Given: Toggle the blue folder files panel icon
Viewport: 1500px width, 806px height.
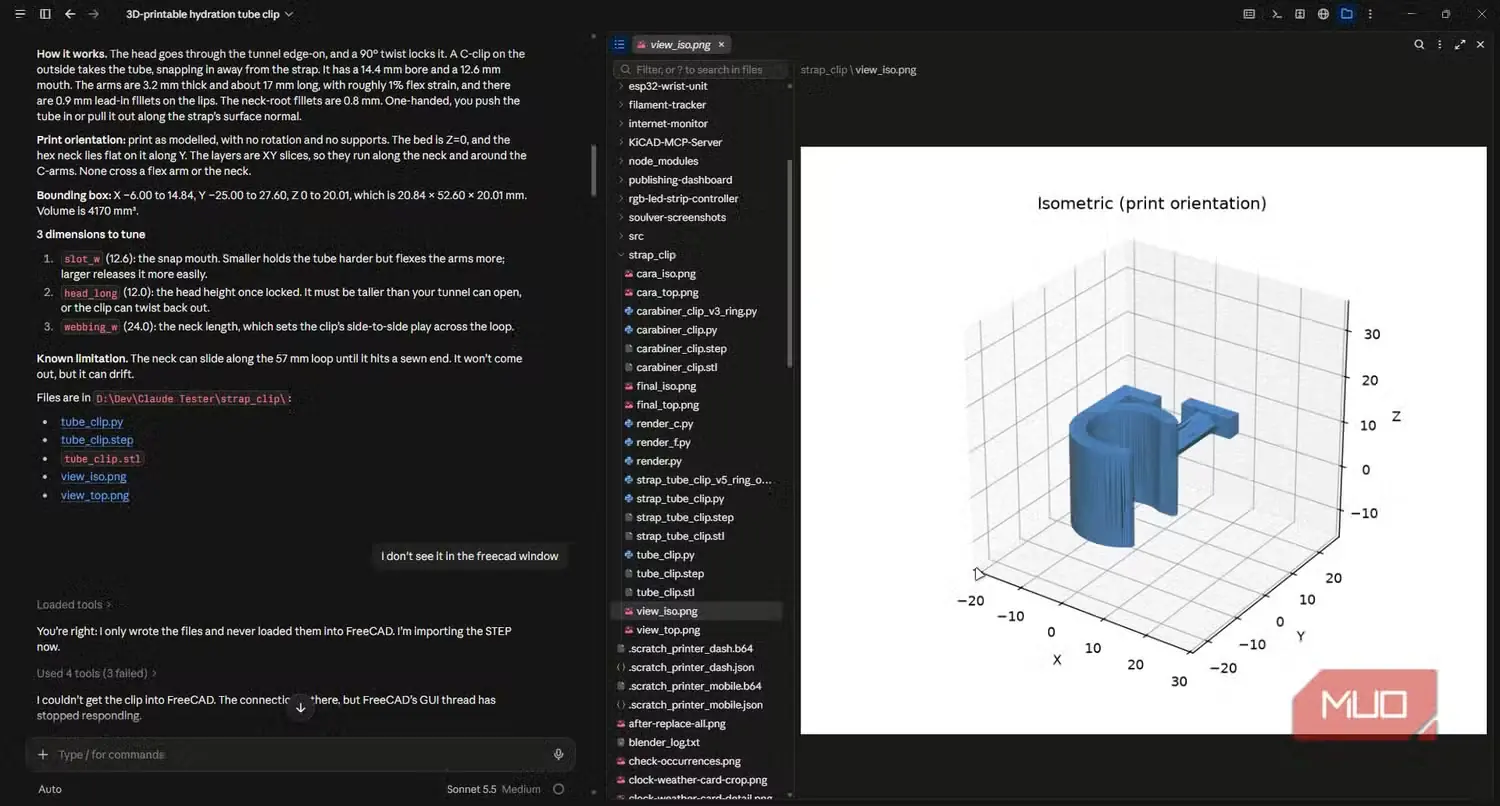Looking at the screenshot, I should coord(1347,14).
